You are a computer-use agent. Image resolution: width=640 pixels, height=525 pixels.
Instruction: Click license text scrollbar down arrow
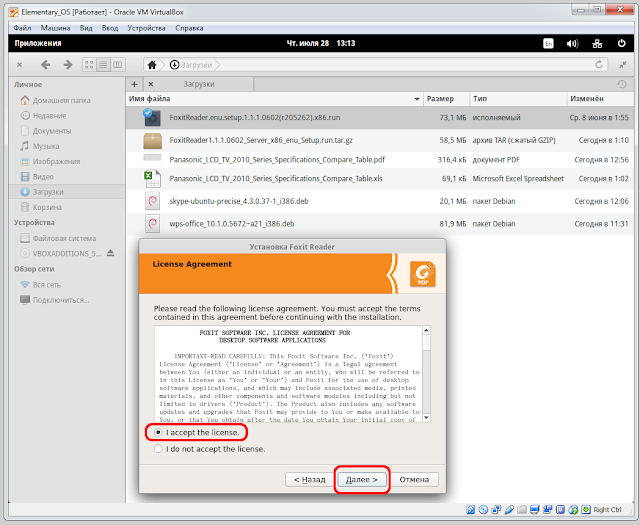tap(427, 418)
